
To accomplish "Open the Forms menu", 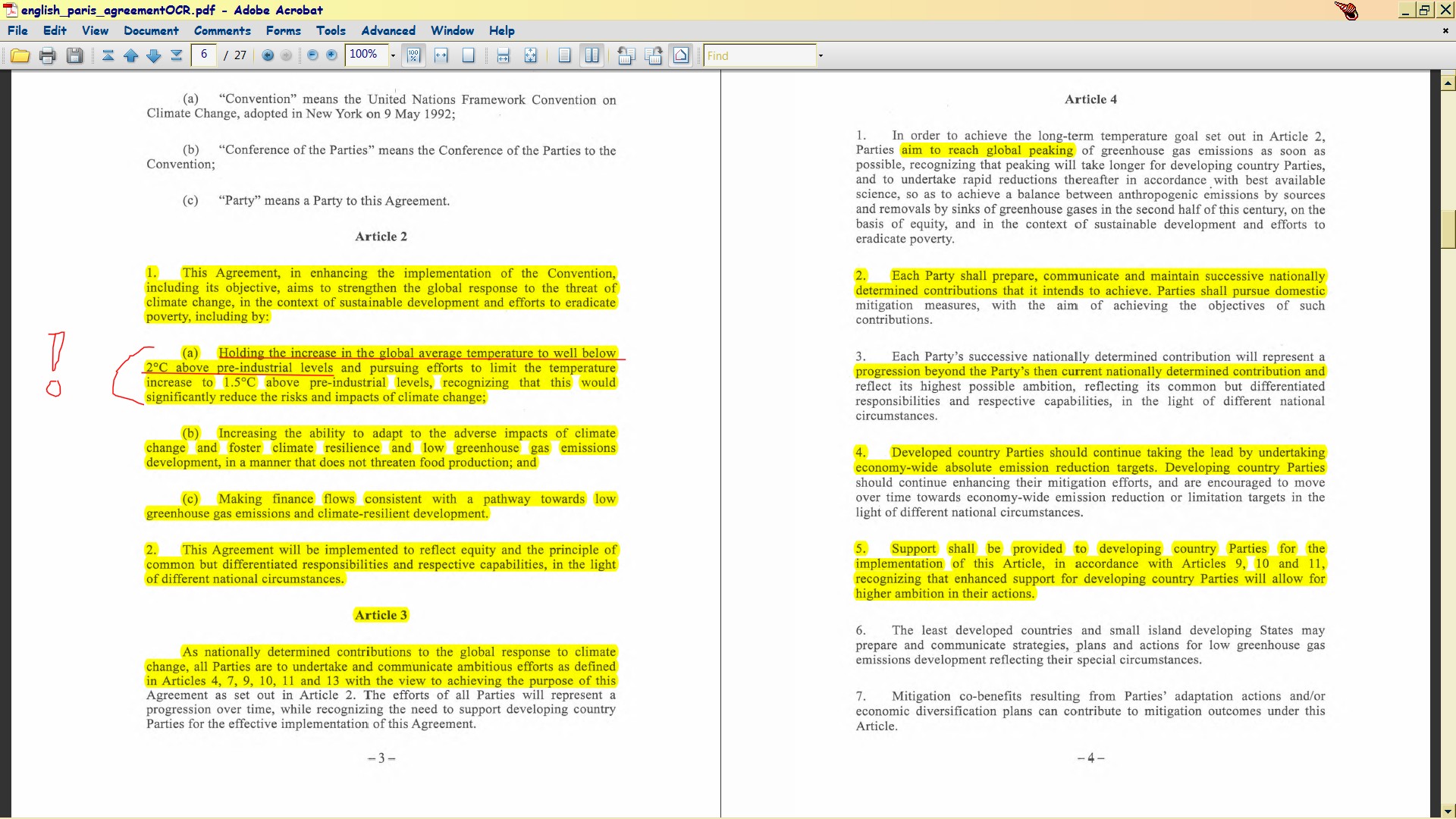I will [x=283, y=30].
